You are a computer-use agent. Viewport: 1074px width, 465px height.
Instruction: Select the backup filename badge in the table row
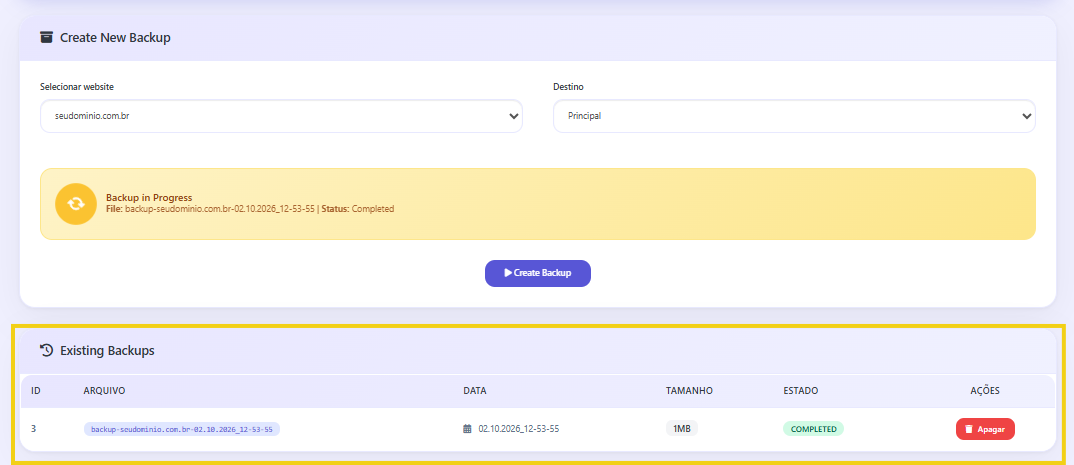point(182,429)
